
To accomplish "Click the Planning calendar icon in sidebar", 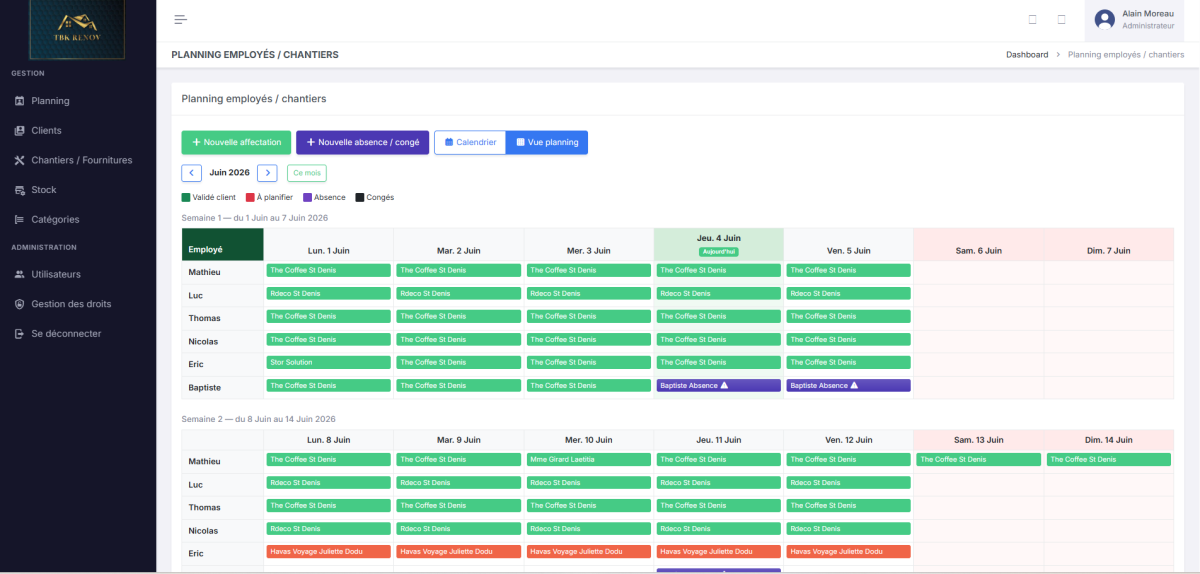I will click(20, 101).
